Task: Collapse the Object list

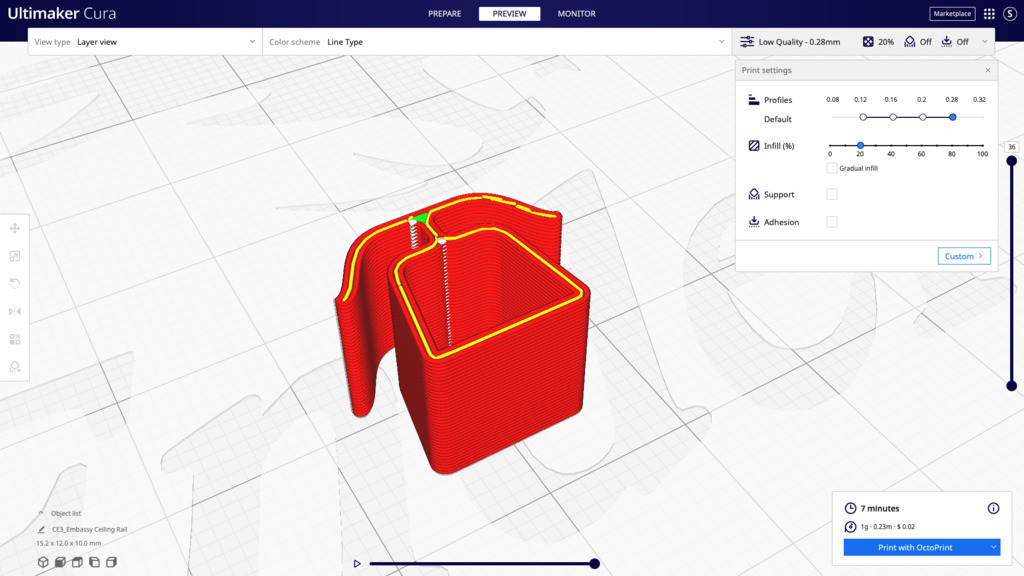Action: click(41, 513)
